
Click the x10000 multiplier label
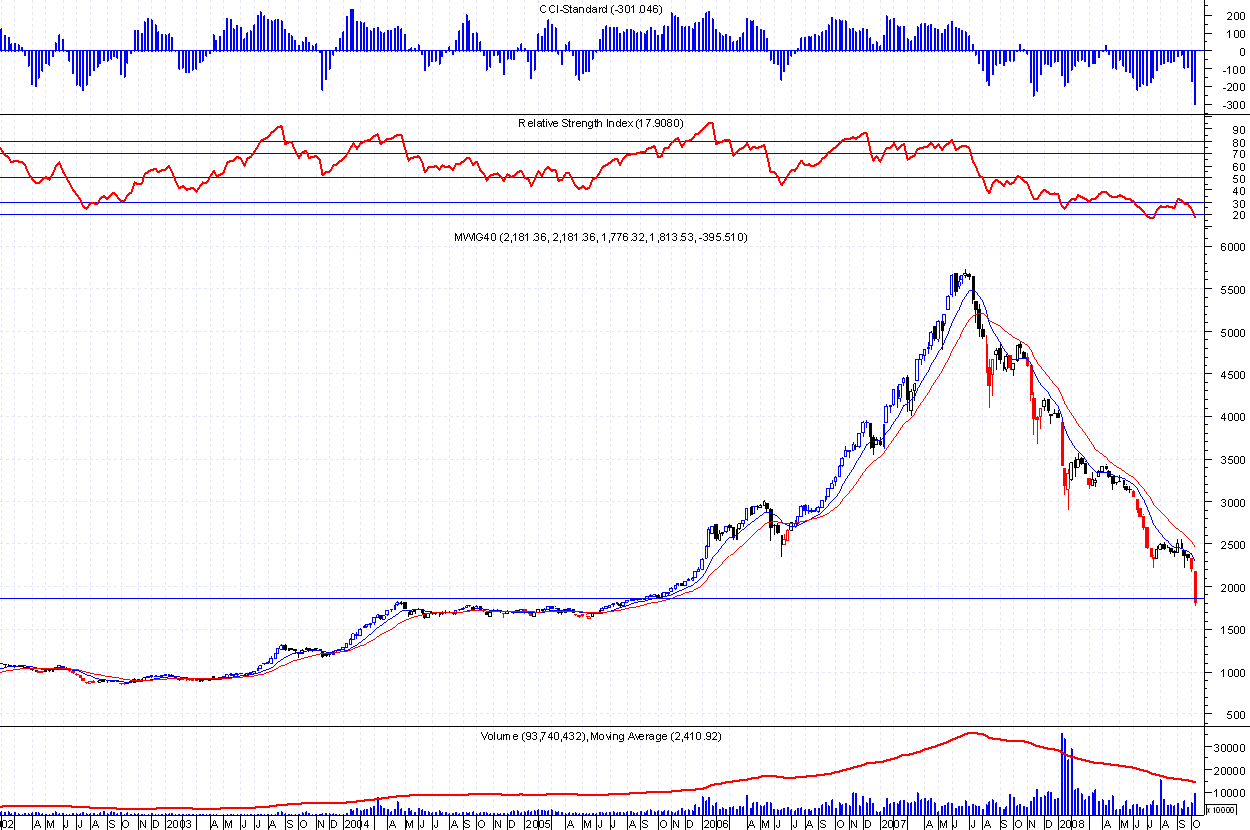point(1222,812)
